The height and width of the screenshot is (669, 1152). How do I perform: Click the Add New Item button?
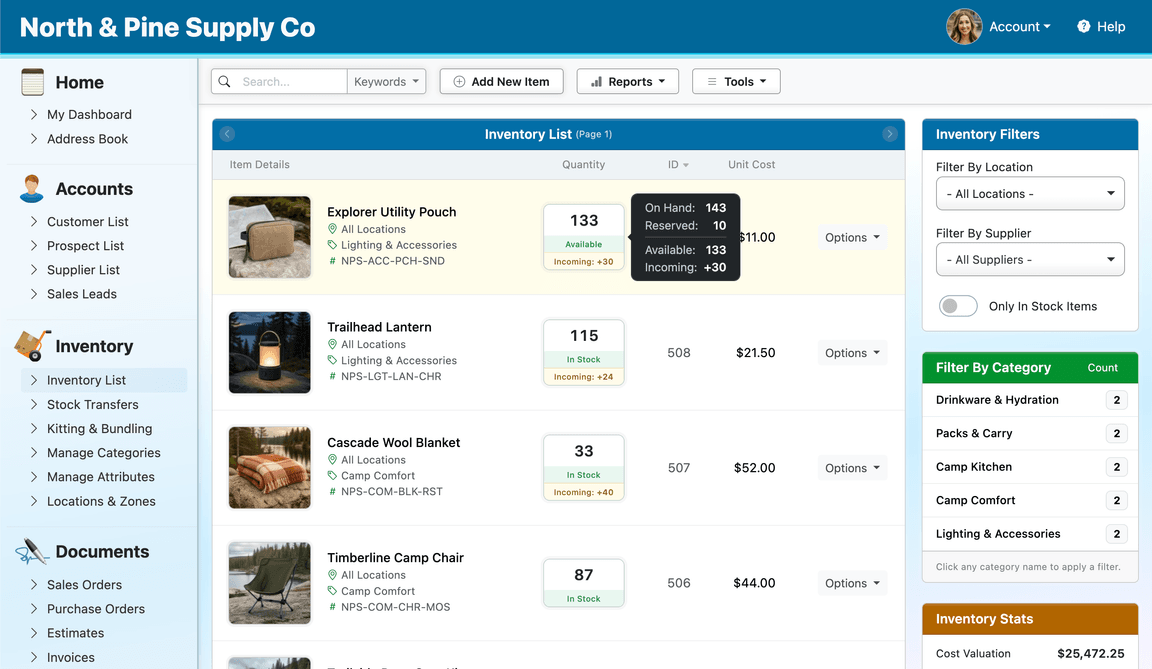[x=502, y=82]
